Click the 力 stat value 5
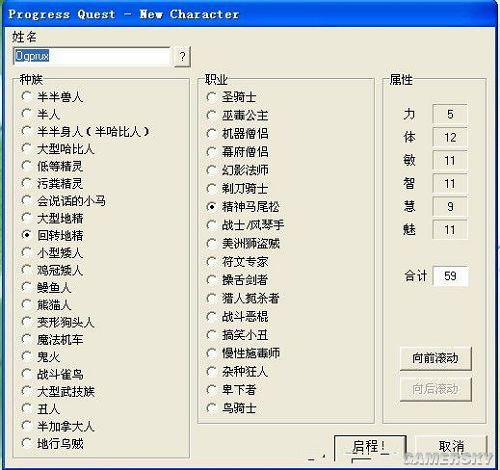This screenshot has height=470, width=500. pos(450,114)
